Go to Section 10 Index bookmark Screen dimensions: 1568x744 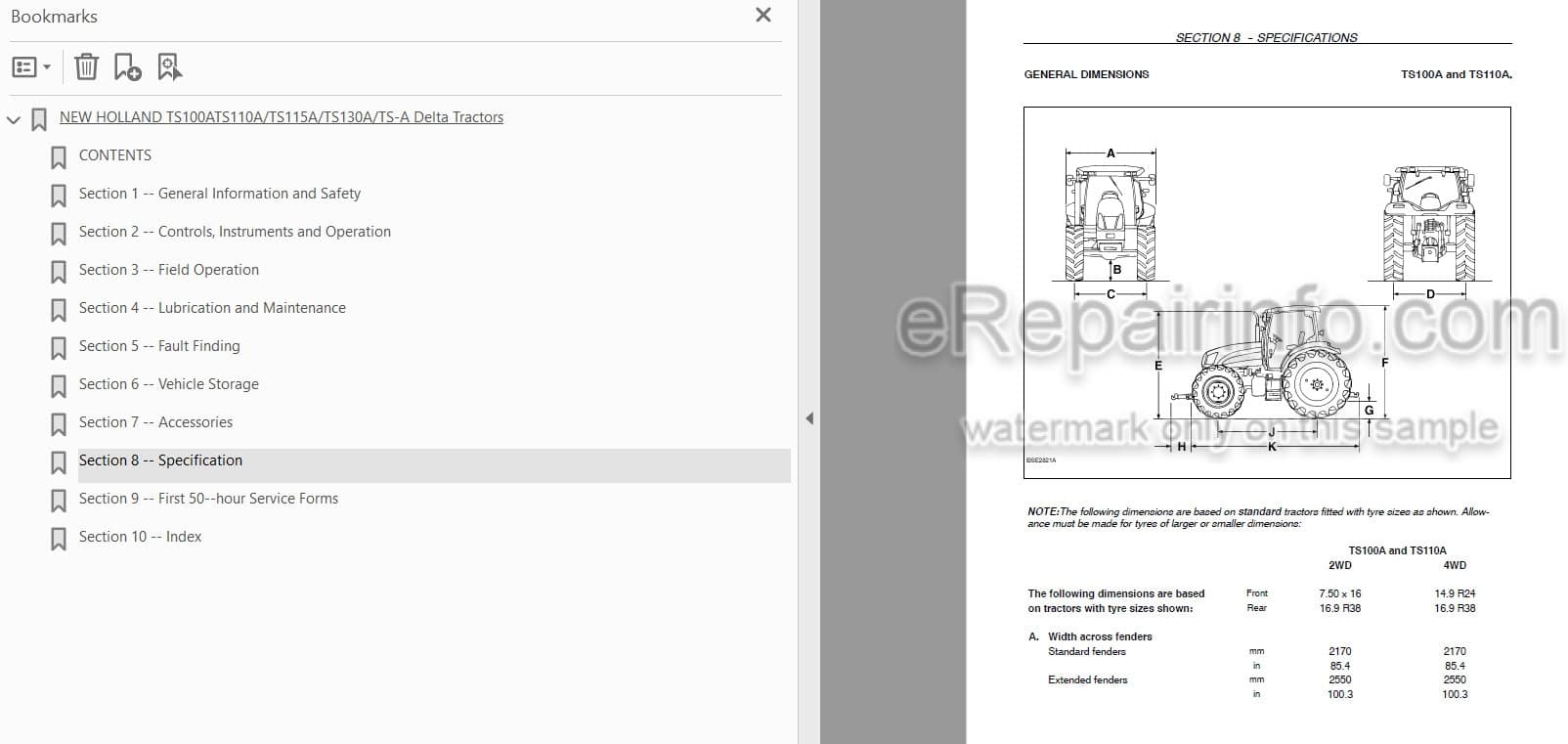(140, 537)
